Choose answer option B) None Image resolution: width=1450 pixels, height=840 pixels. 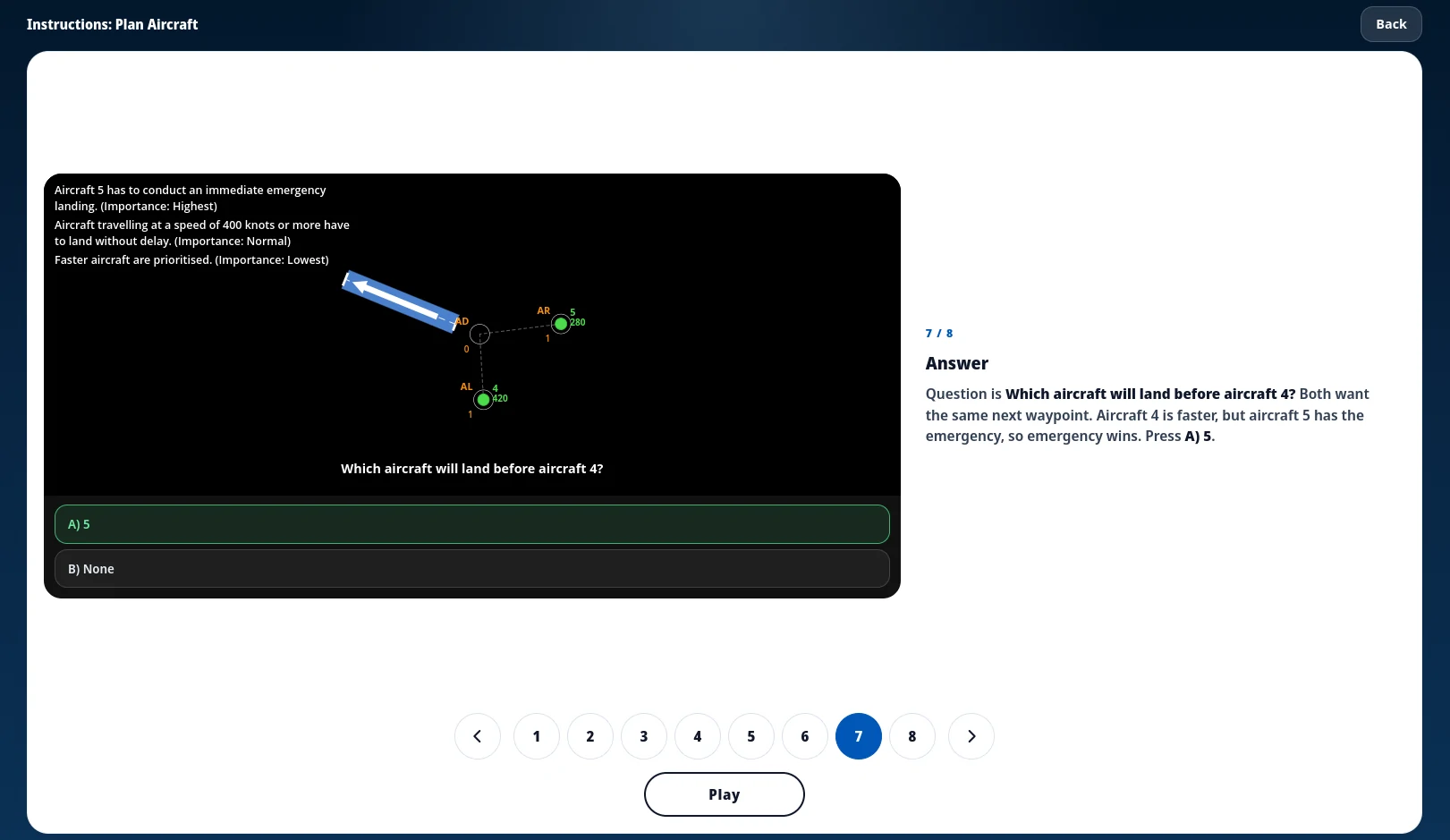click(472, 569)
